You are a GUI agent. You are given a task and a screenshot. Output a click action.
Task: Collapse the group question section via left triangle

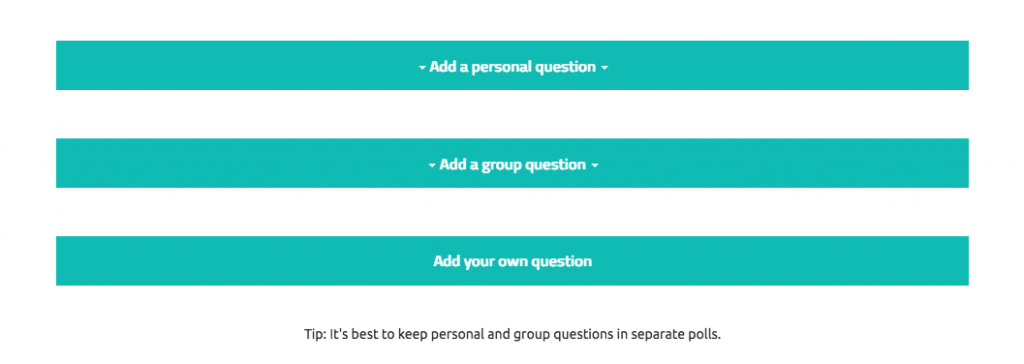tap(432, 166)
